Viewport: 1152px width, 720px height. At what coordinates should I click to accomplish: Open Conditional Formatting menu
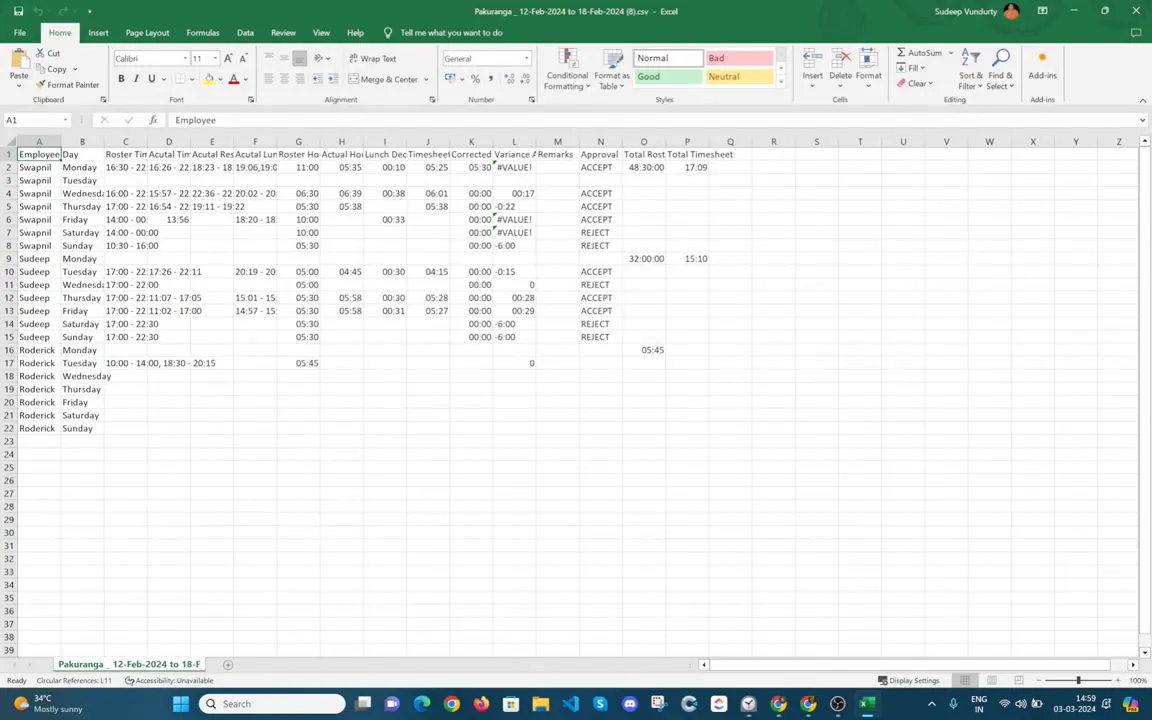click(566, 70)
